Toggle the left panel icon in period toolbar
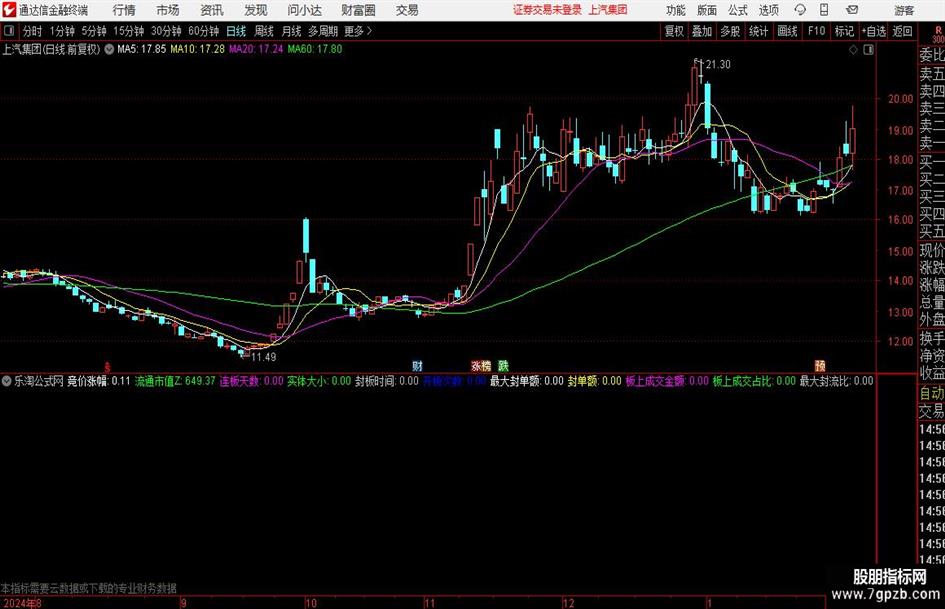 click(x=9, y=31)
